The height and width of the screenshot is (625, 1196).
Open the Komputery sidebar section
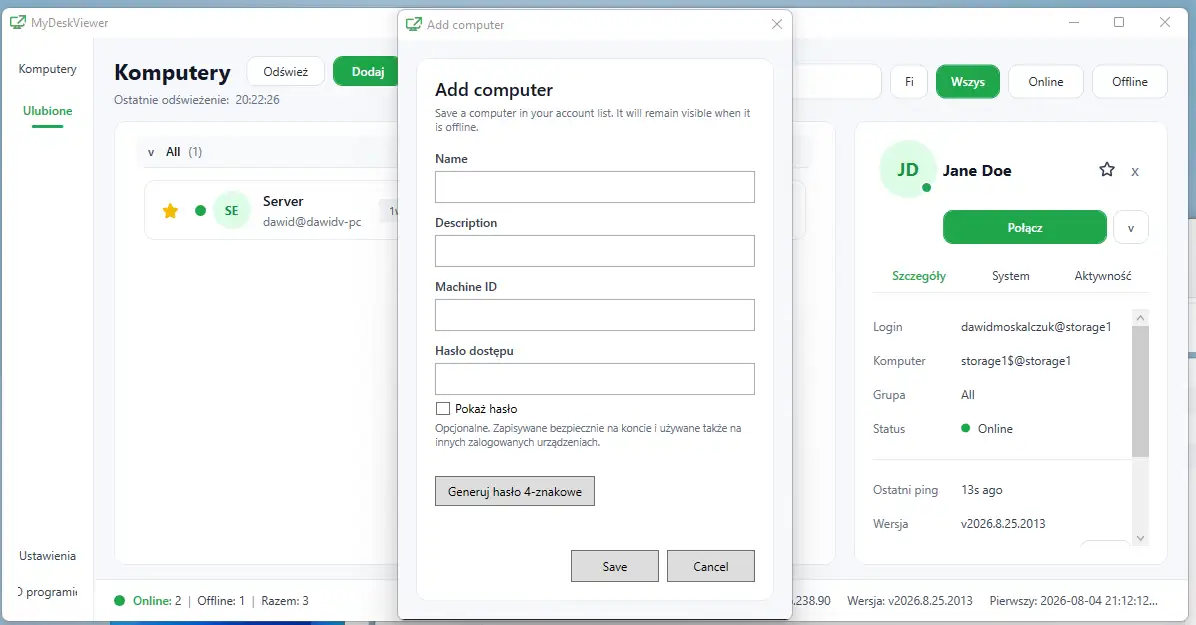[x=47, y=69]
